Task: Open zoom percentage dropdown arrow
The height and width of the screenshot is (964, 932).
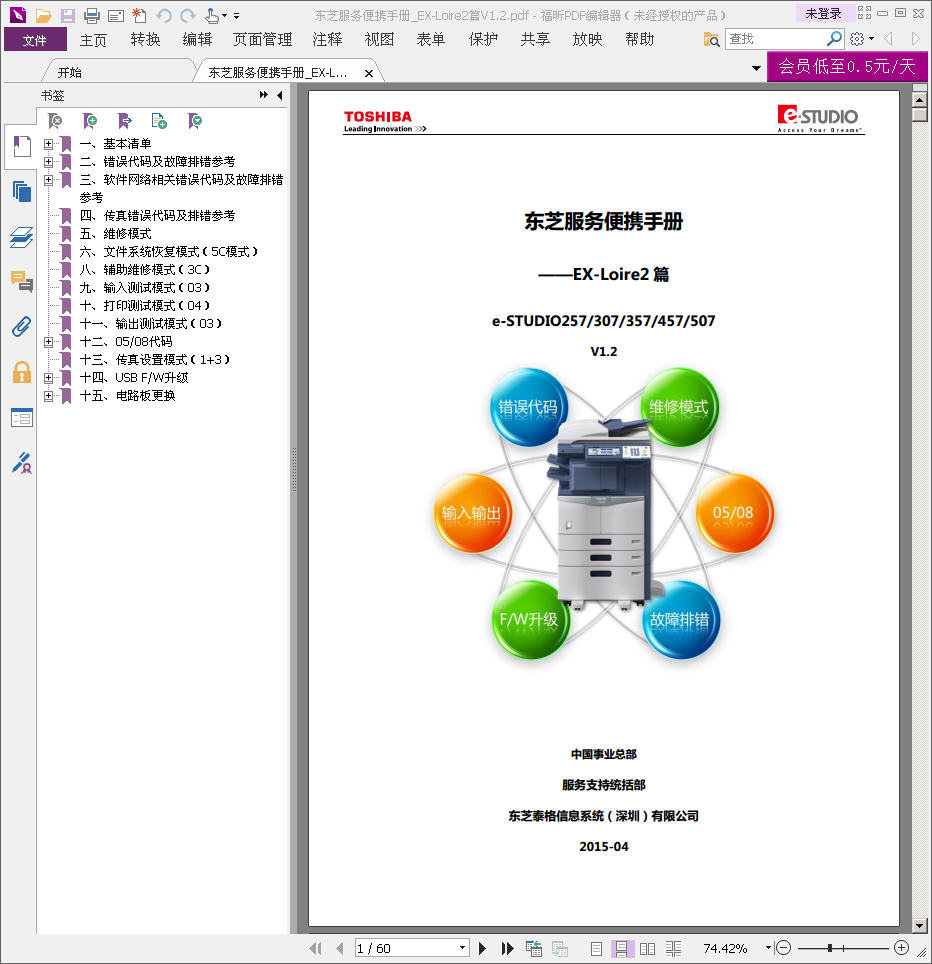Action: pos(768,947)
